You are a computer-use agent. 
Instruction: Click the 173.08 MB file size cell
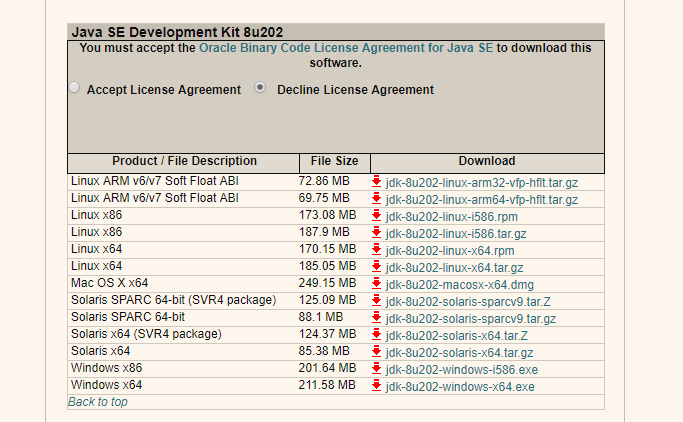click(x=328, y=215)
